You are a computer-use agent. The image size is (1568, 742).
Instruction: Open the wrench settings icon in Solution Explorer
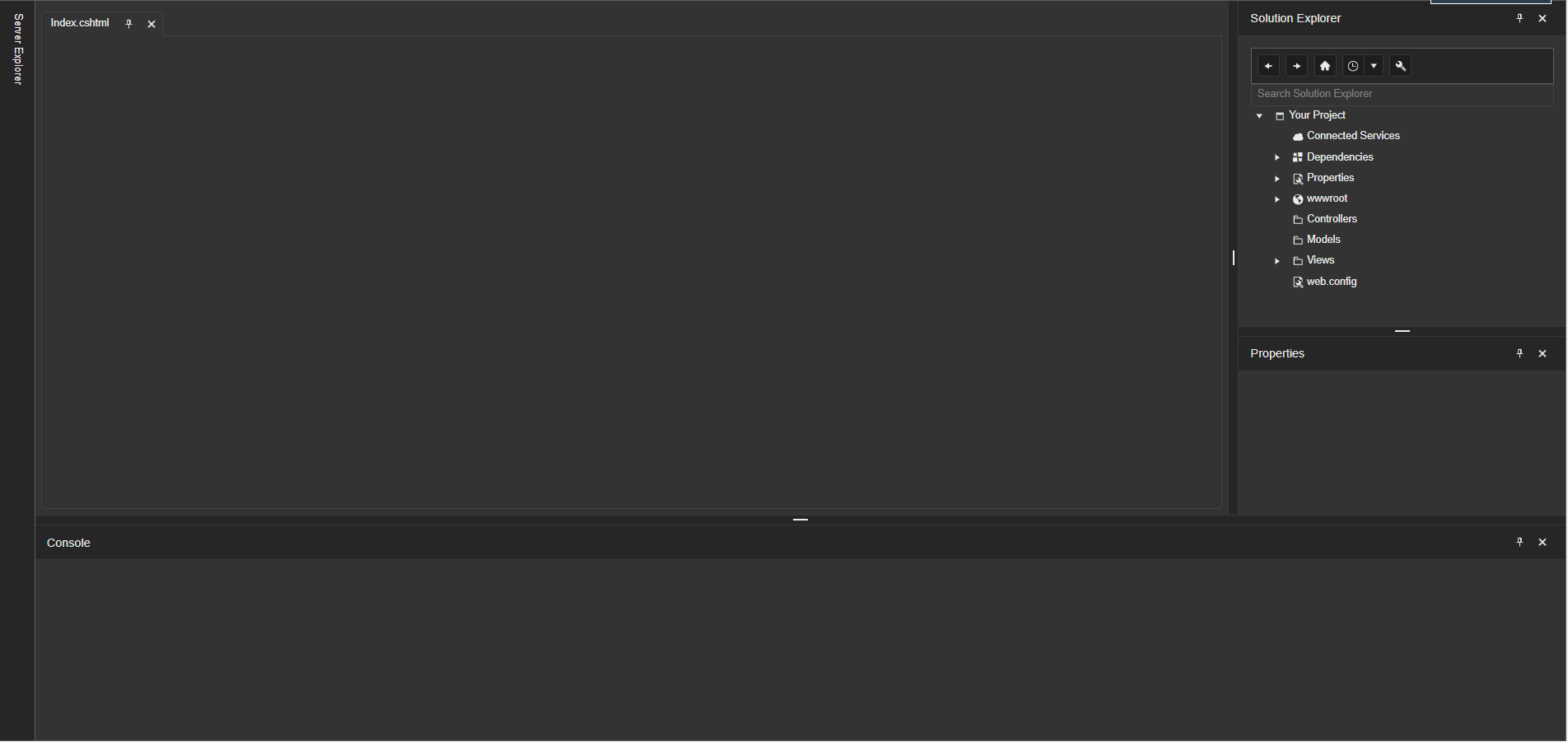click(x=1400, y=66)
